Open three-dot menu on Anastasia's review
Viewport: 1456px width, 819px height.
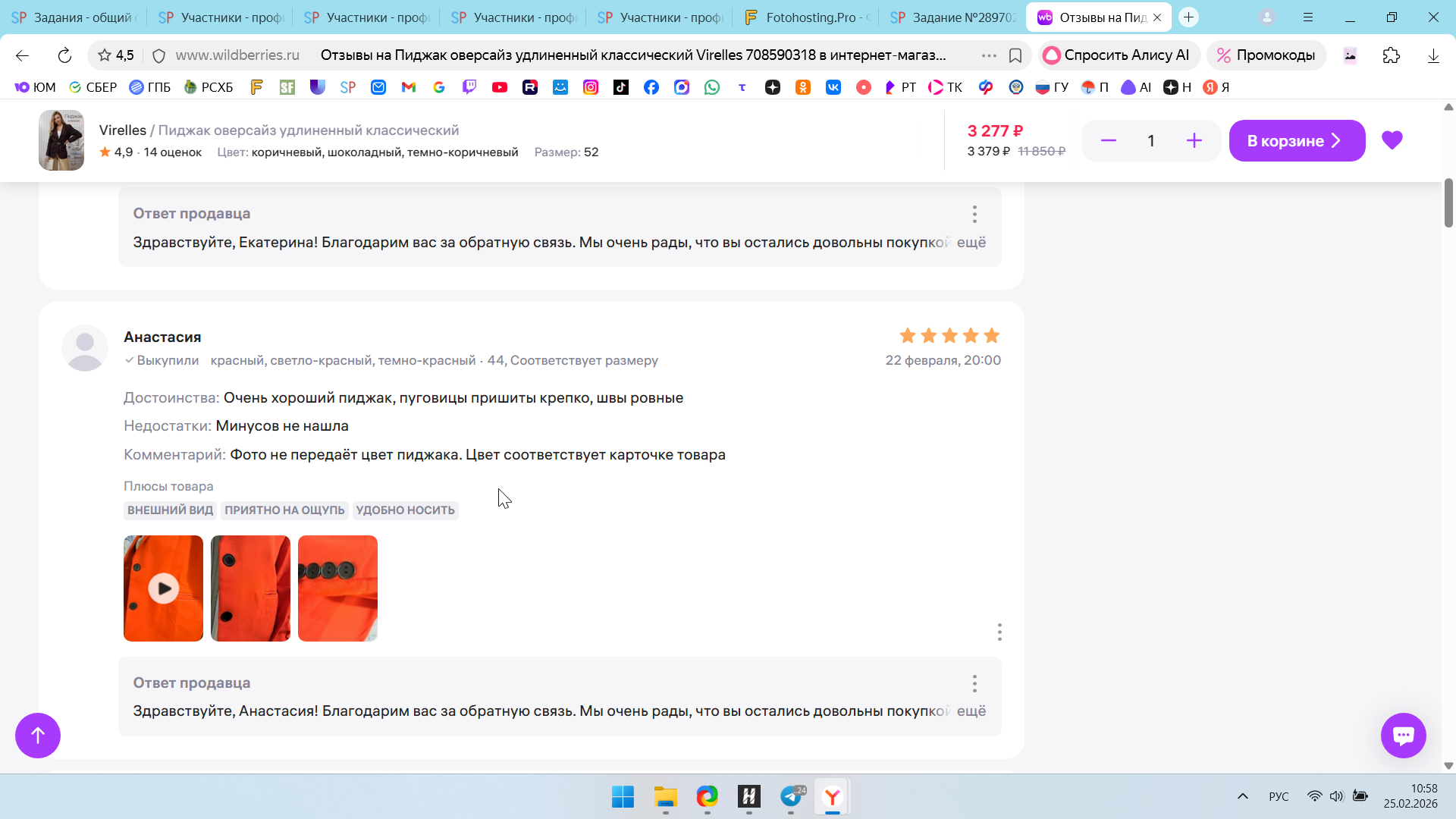[999, 632]
